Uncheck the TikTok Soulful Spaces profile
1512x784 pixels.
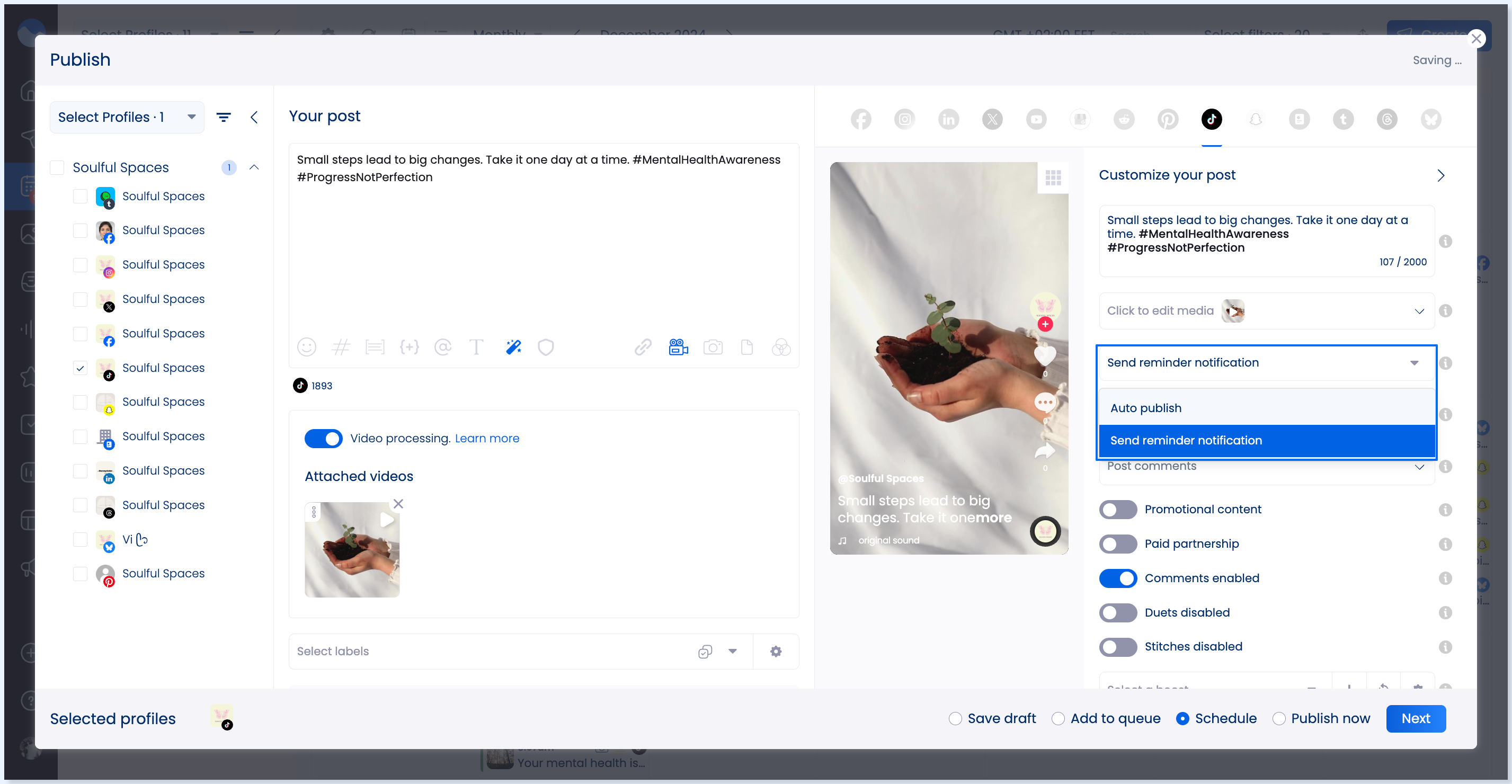(80, 368)
